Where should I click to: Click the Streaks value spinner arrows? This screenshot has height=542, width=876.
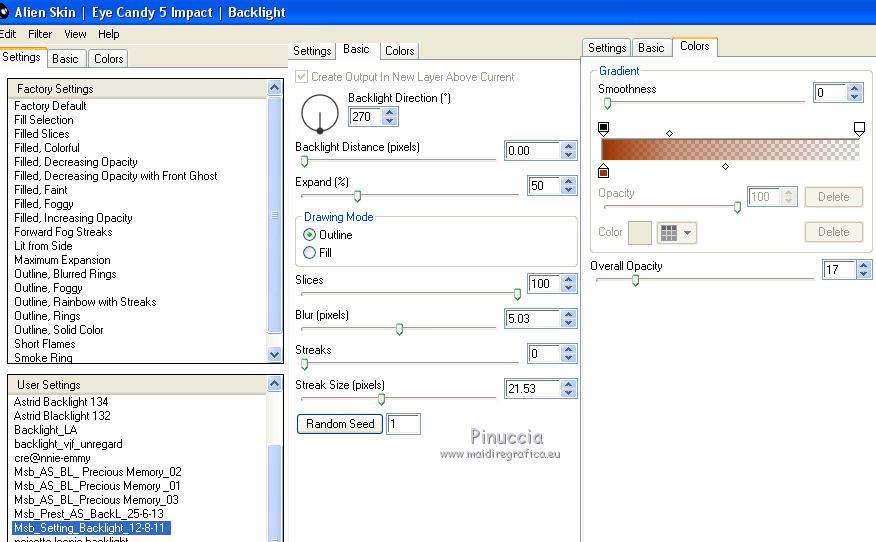(569, 353)
